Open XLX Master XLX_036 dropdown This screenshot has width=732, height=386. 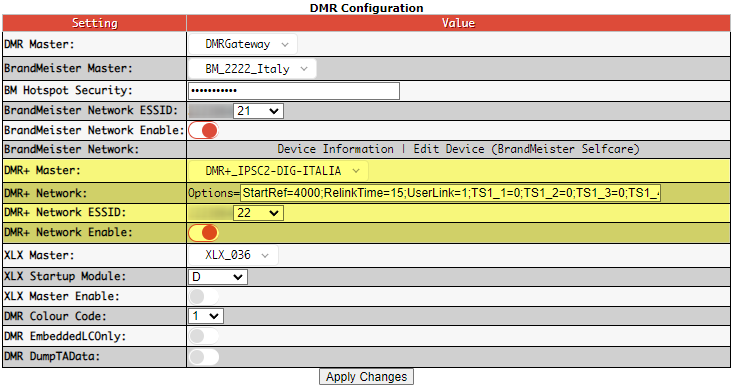coord(233,255)
